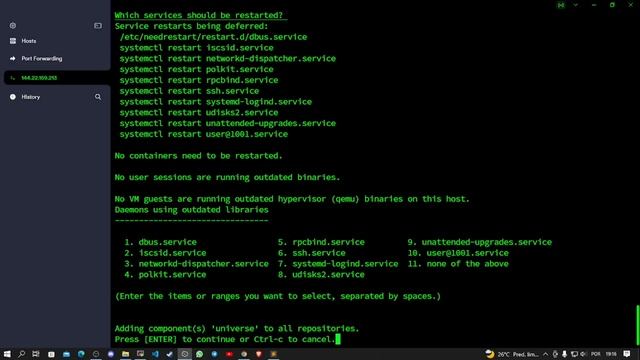Click the 'Which services should be restarted?' heading
The width and height of the screenshot is (640, 360).
(199, 15)
